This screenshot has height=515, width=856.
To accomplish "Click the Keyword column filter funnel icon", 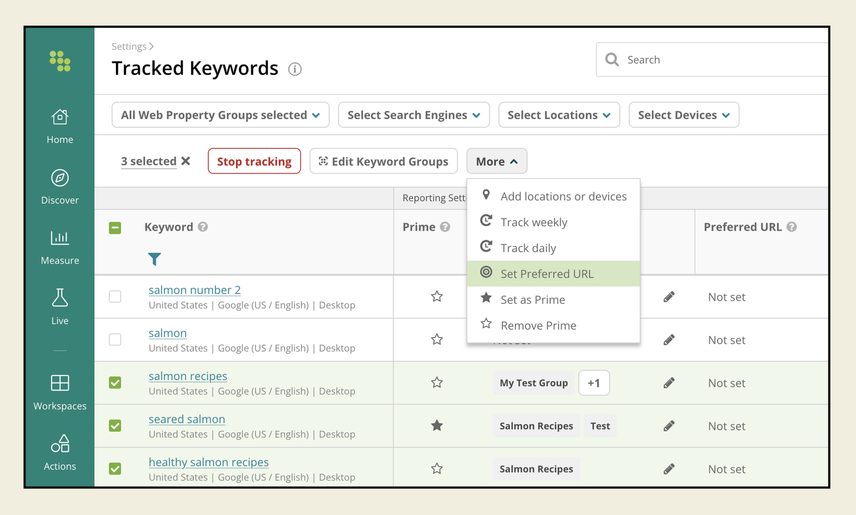I will coord(154,259).
